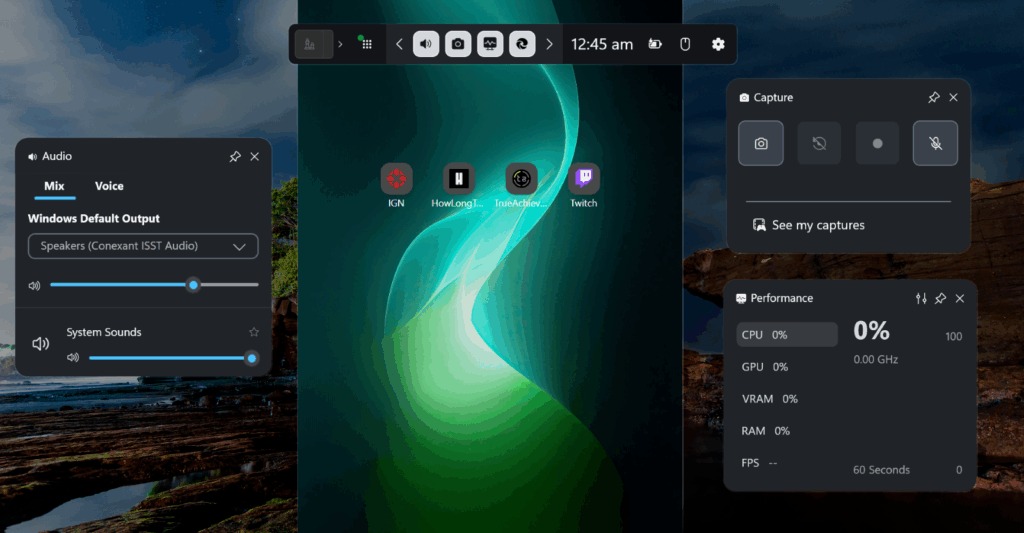This screenshot has width=1024, height=533.
Task: Click the System Sounds volume slider
Action: click(x=168, y=358)
